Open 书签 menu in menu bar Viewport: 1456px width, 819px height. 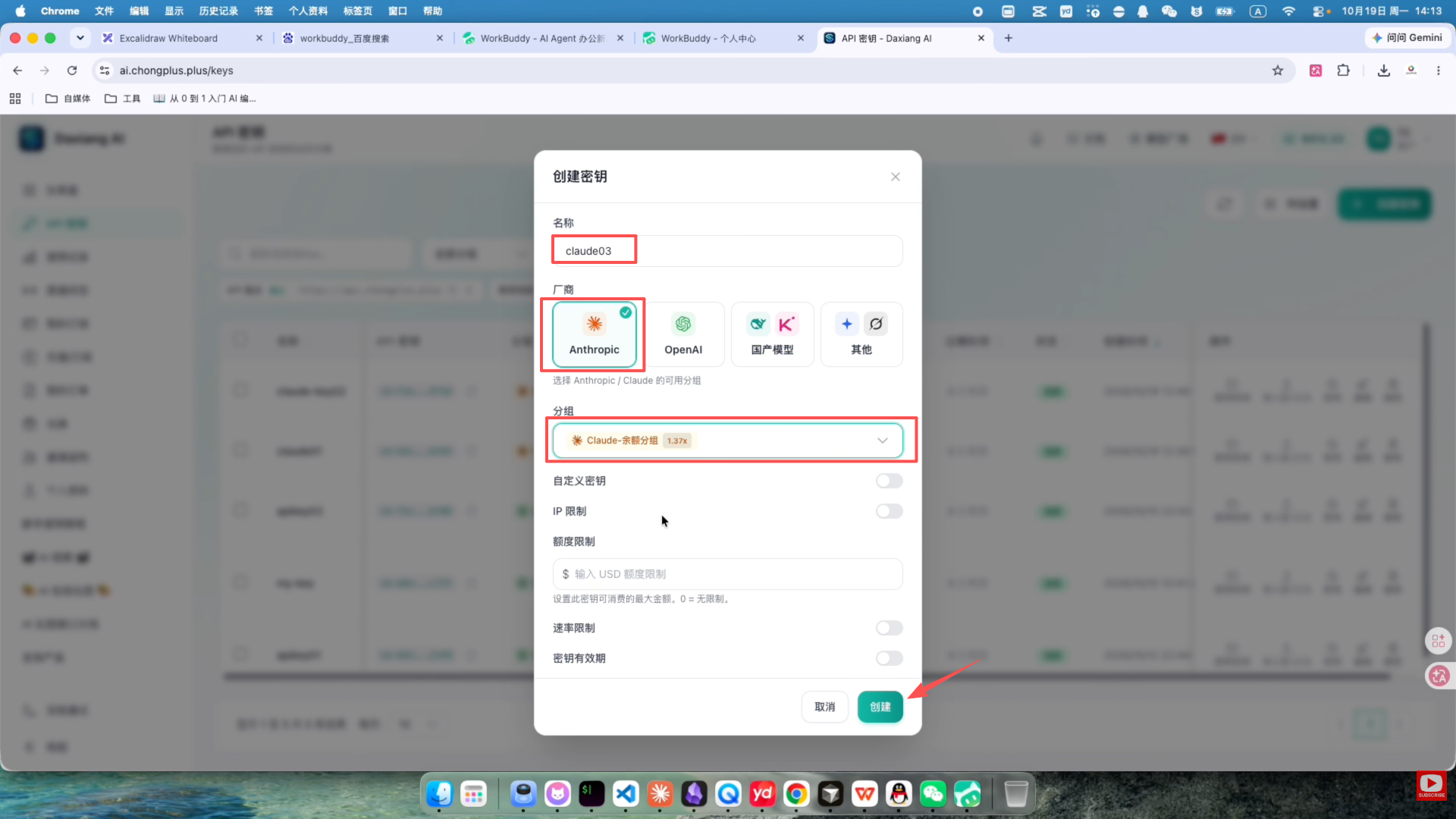click(x=263, y=11)
